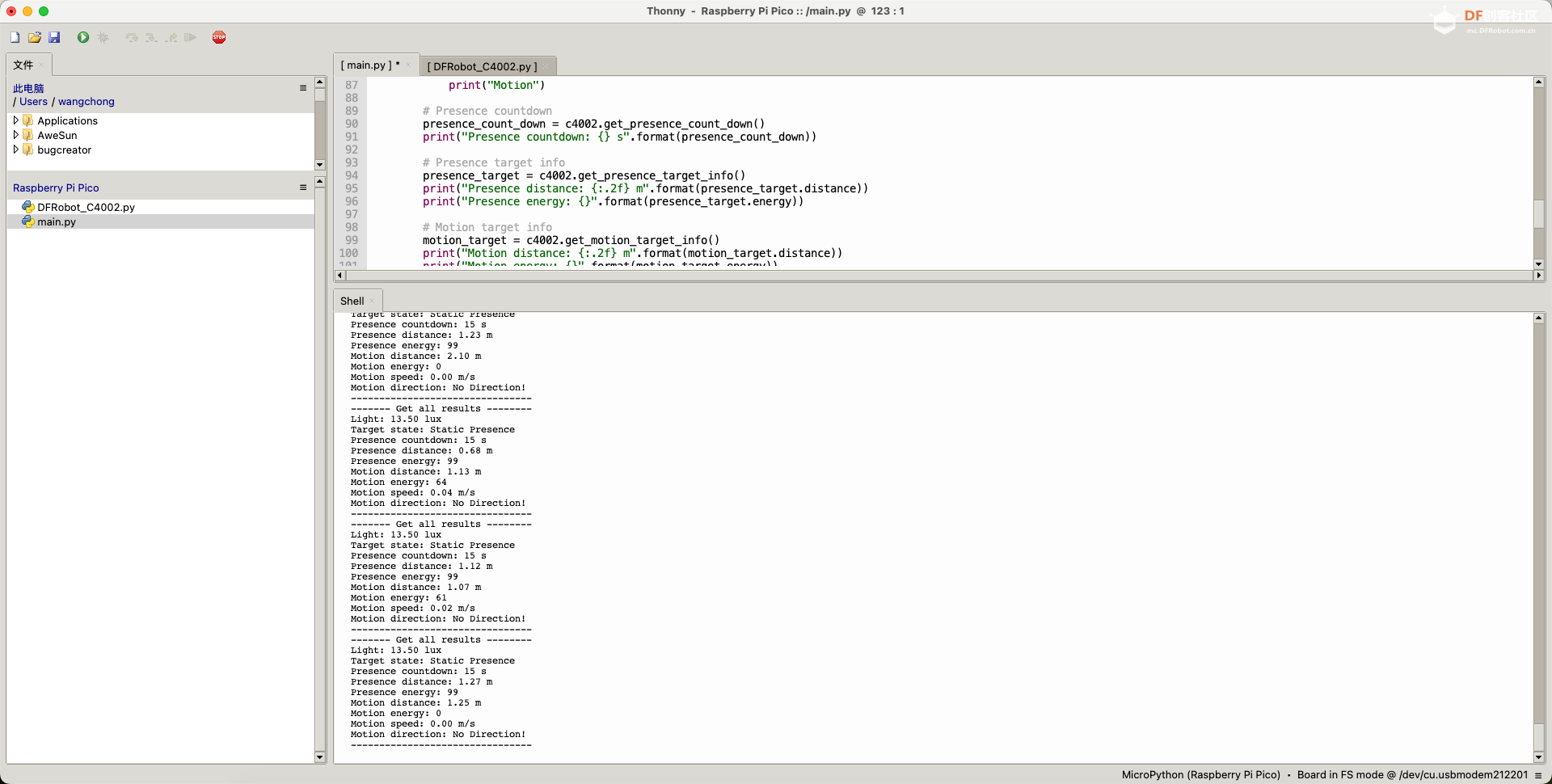
Task: Open the Raspberry Pi Pico panel menu
Action: (303, 188)
